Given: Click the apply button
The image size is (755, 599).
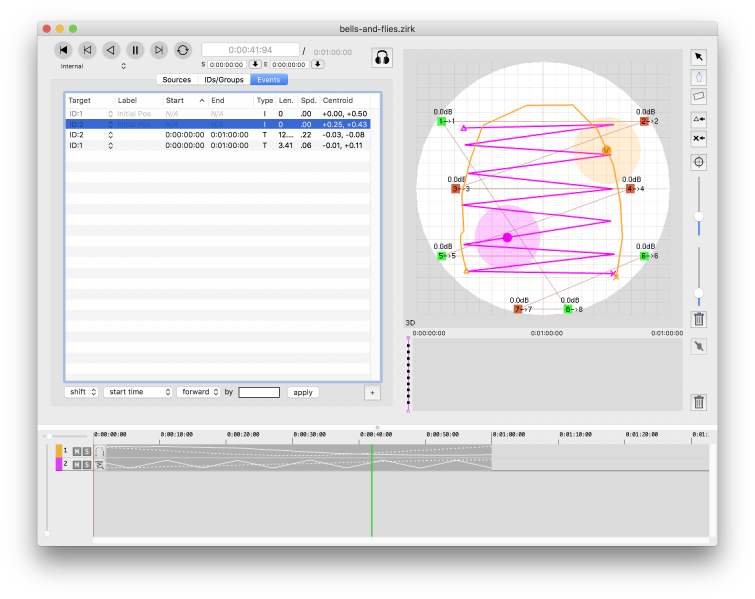Looking at the screenshot, I should (303, 392).
